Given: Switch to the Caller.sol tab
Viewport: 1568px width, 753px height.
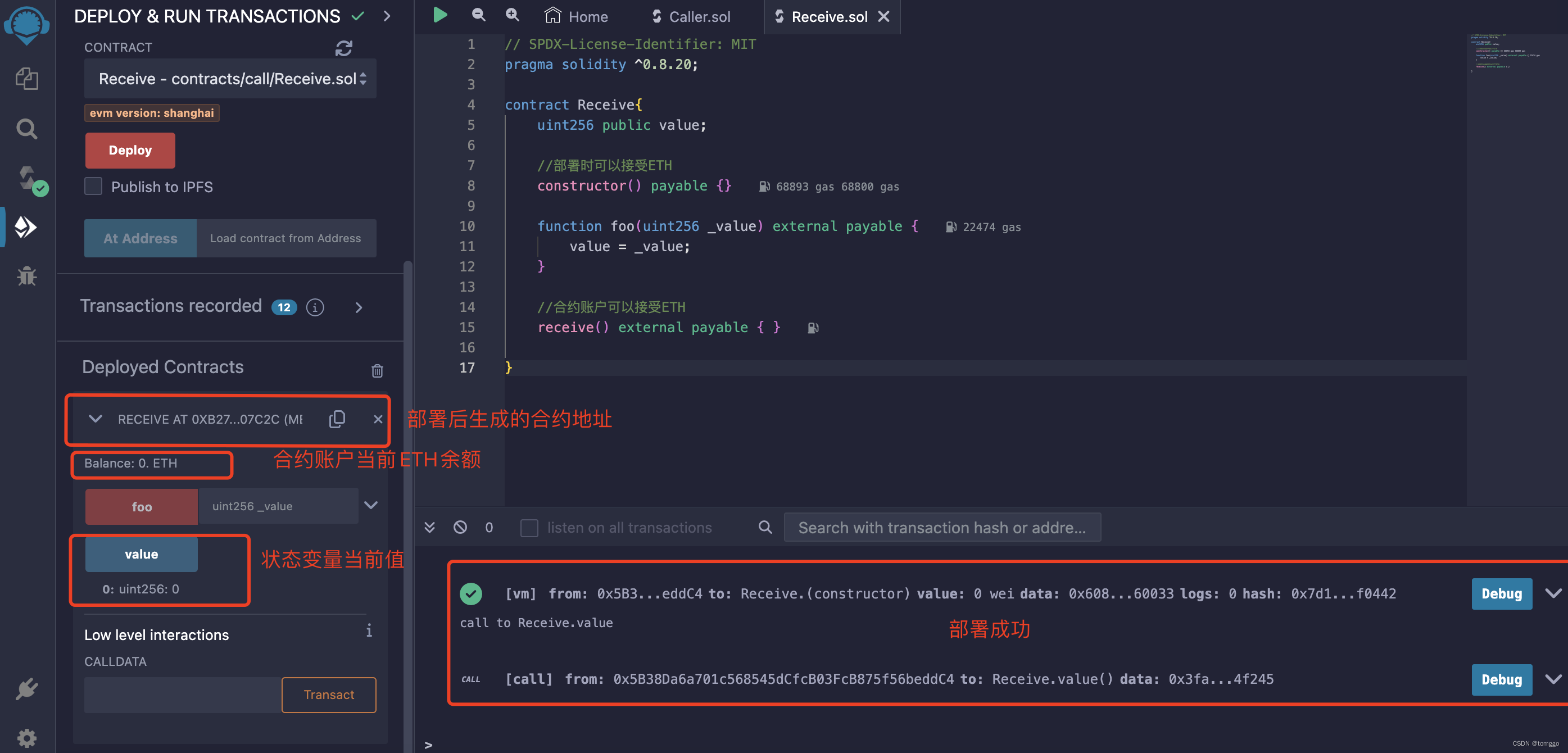Looking at the screenshot, I should (690, 16).
